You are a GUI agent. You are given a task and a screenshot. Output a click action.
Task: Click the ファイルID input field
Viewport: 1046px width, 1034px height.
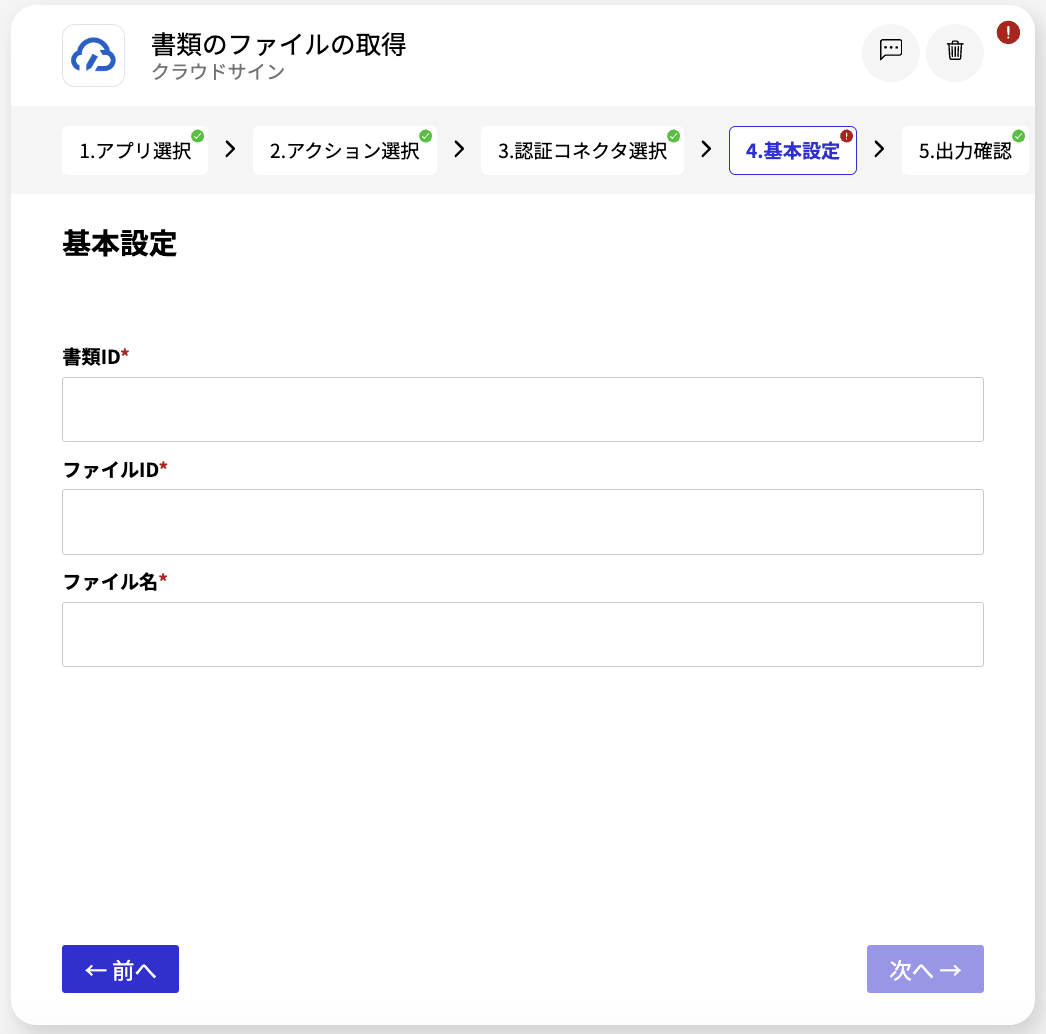522,522
